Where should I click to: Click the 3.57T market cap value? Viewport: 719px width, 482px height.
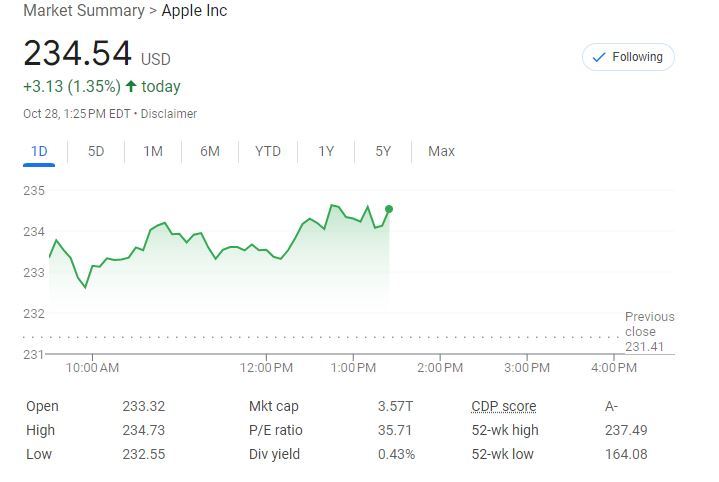click(395, 406)
